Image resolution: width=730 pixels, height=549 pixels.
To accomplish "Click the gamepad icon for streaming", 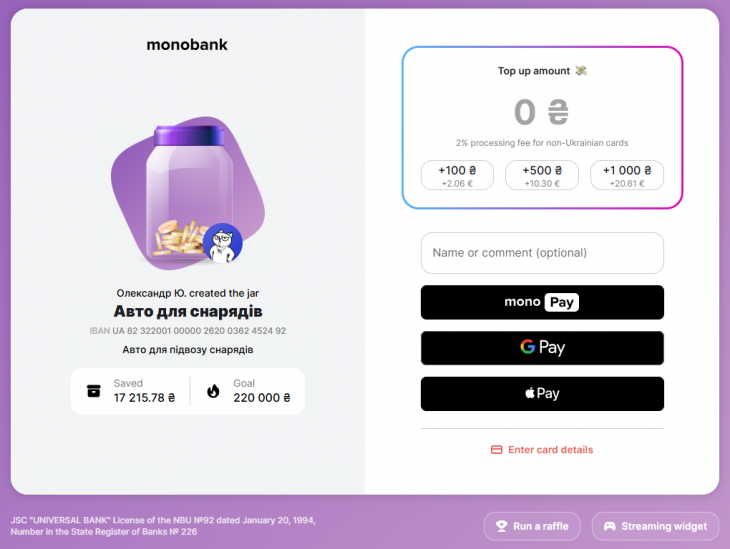I will [609, 526].
